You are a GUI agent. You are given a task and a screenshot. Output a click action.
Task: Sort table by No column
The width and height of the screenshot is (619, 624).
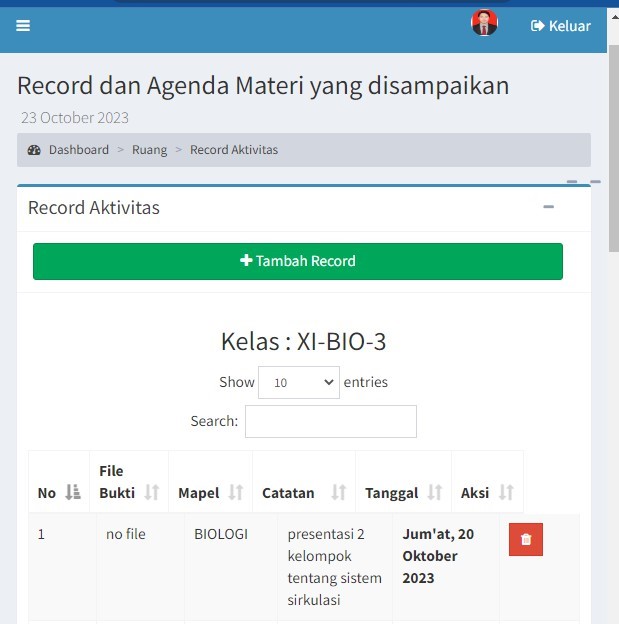pos(59,492)
